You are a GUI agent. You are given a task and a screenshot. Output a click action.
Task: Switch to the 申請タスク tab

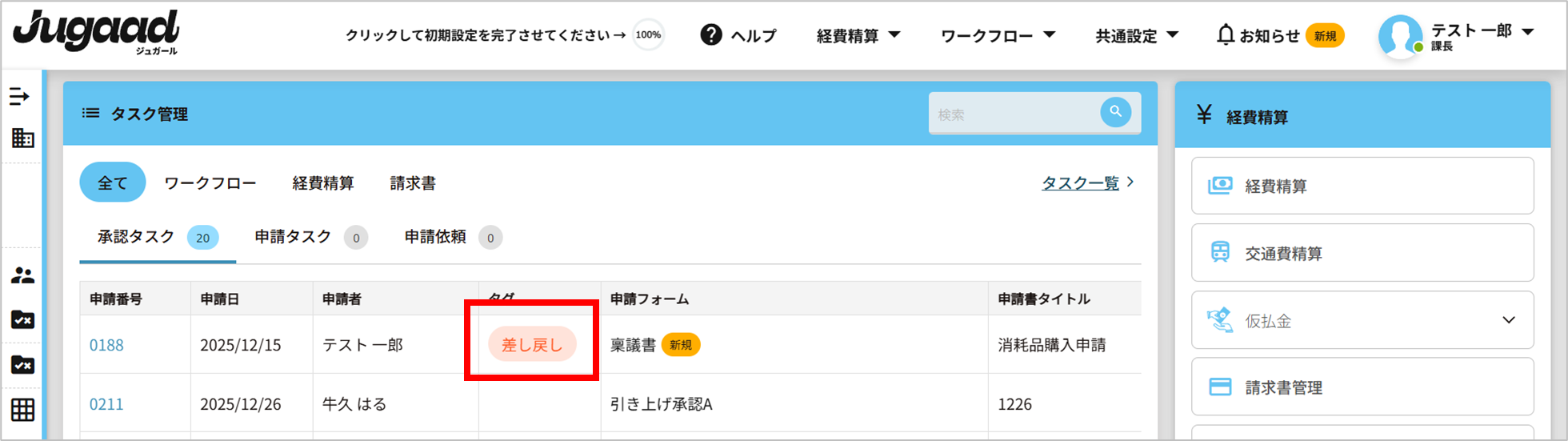(x=293, y=237)
